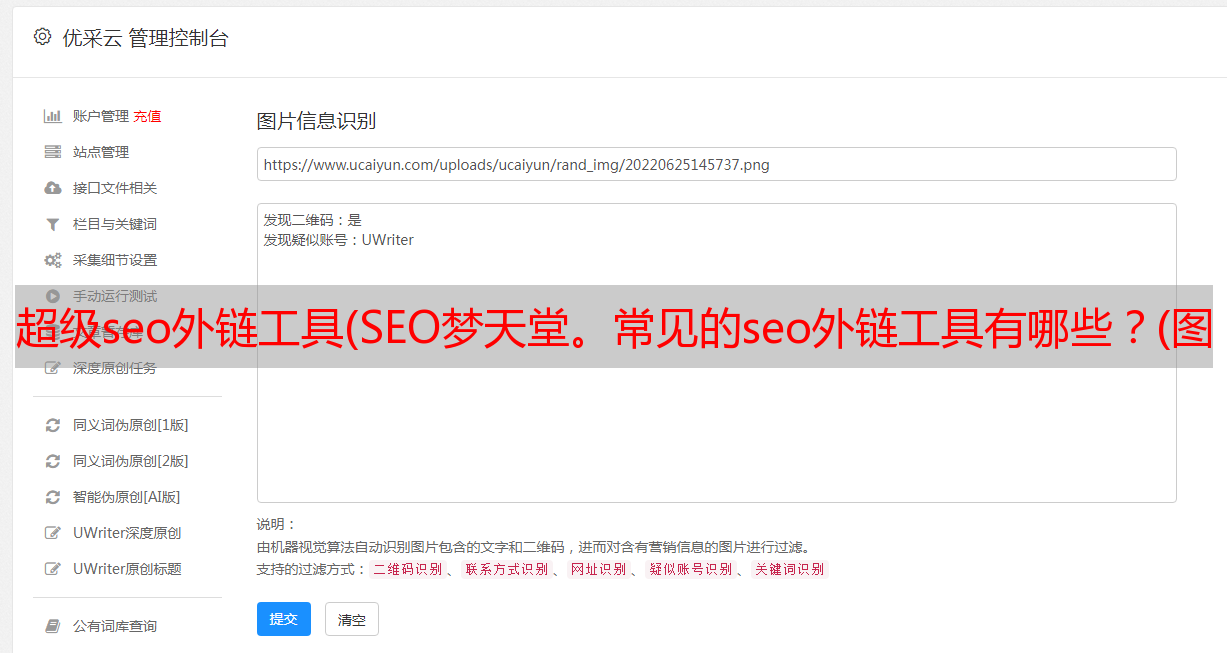Click the red 充值 link
Image resolution: width=1227 pixels, height=653 pixels.
coord(147,116)
